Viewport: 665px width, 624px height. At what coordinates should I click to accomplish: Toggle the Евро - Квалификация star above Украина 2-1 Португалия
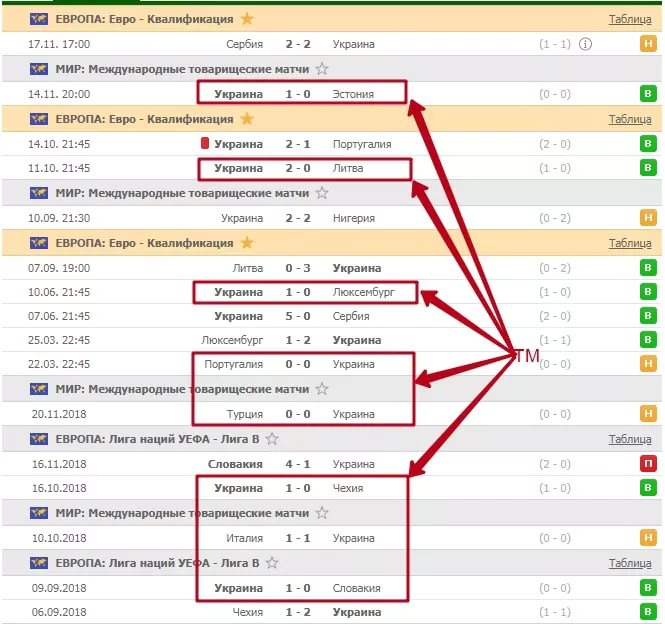coord(247,119)
